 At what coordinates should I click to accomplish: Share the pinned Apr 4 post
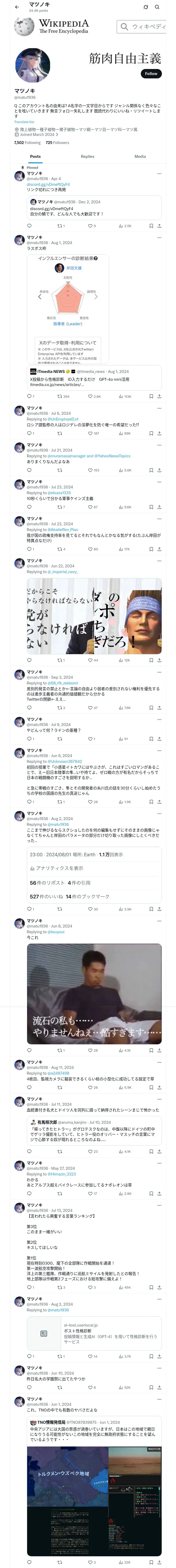[x=159, y=226]
